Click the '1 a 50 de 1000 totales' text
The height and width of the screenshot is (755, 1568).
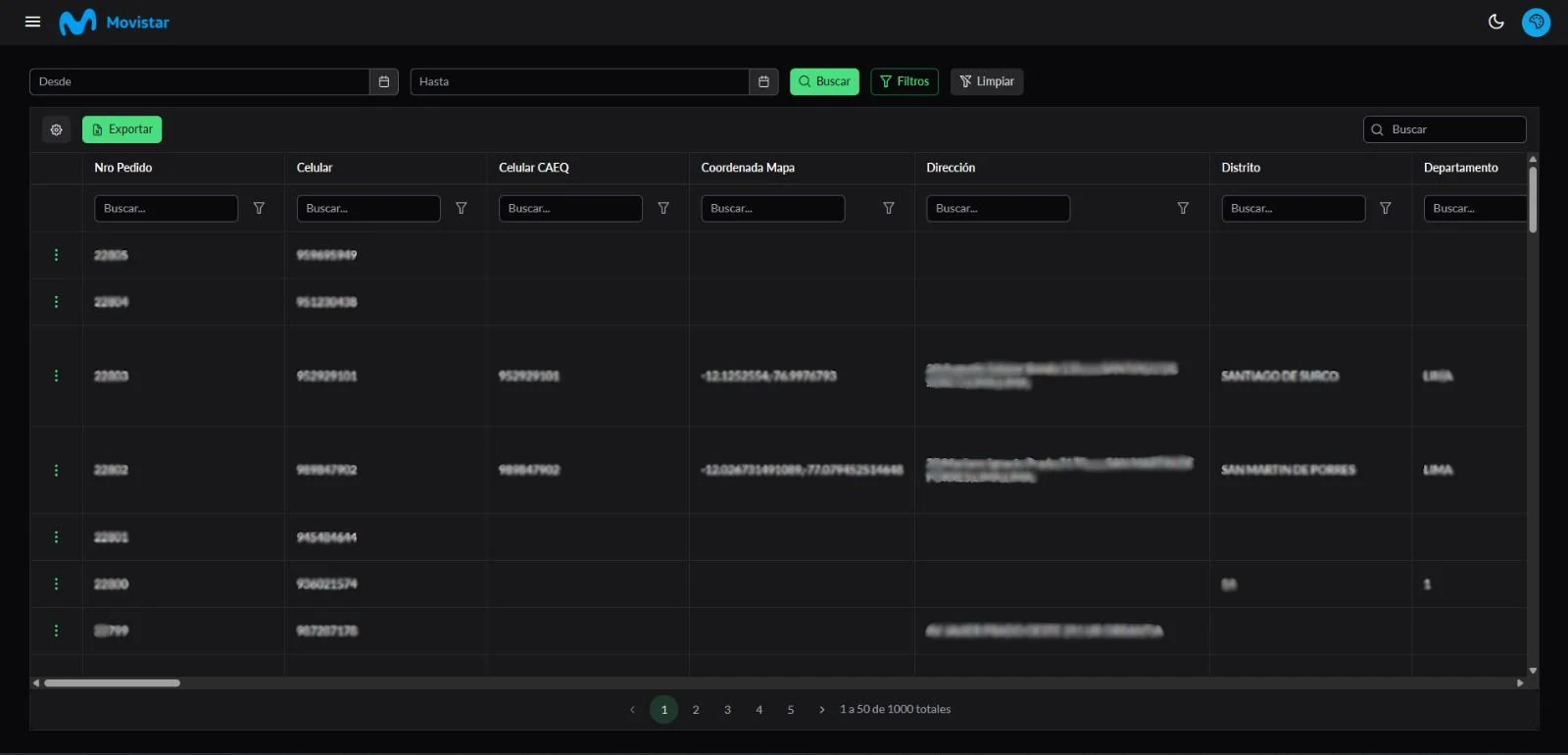pos(895,709)
